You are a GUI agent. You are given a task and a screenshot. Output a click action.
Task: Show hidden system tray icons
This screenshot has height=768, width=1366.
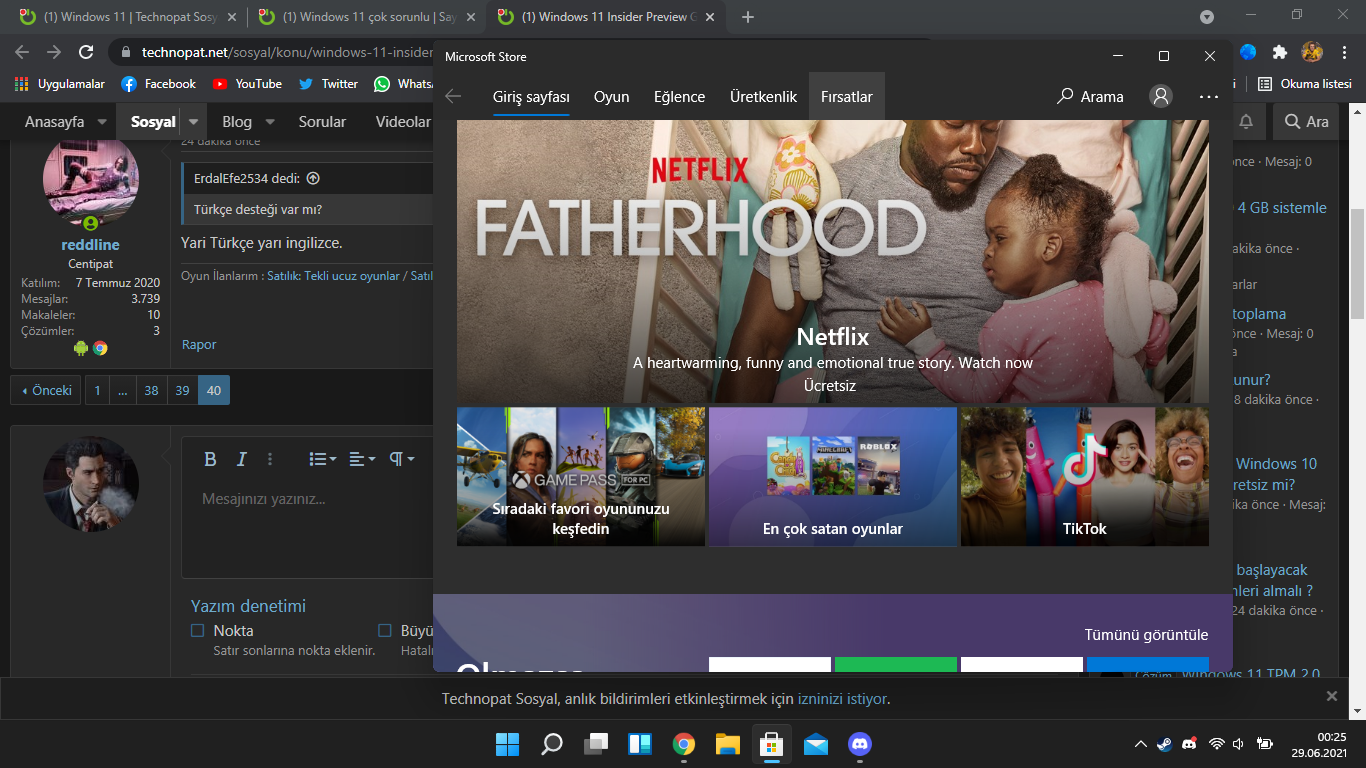1140,744
